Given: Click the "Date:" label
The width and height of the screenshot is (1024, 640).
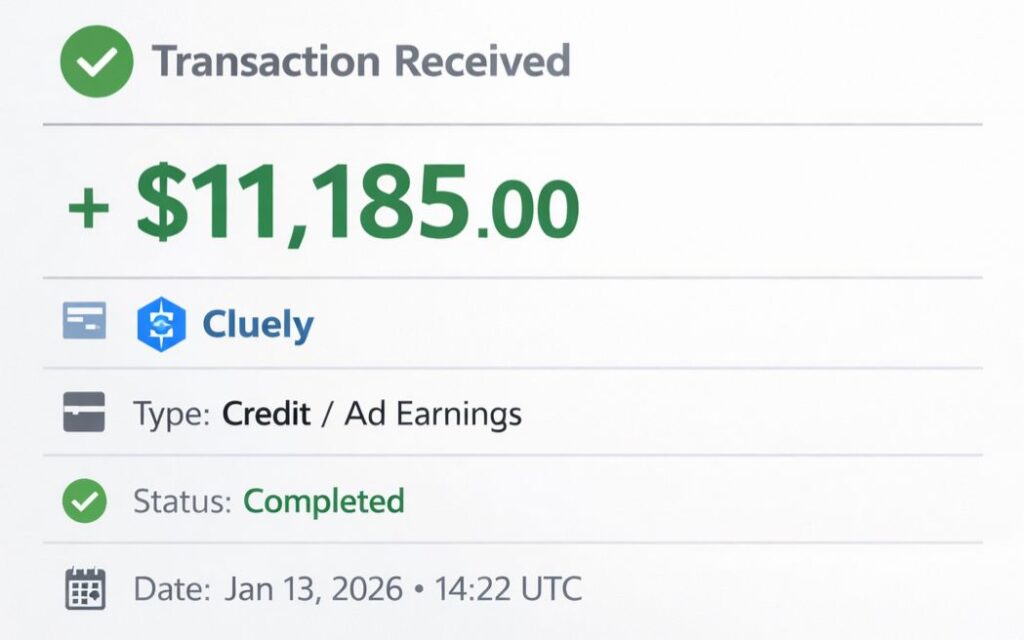Looking at the screenshot, I should 171,589.
